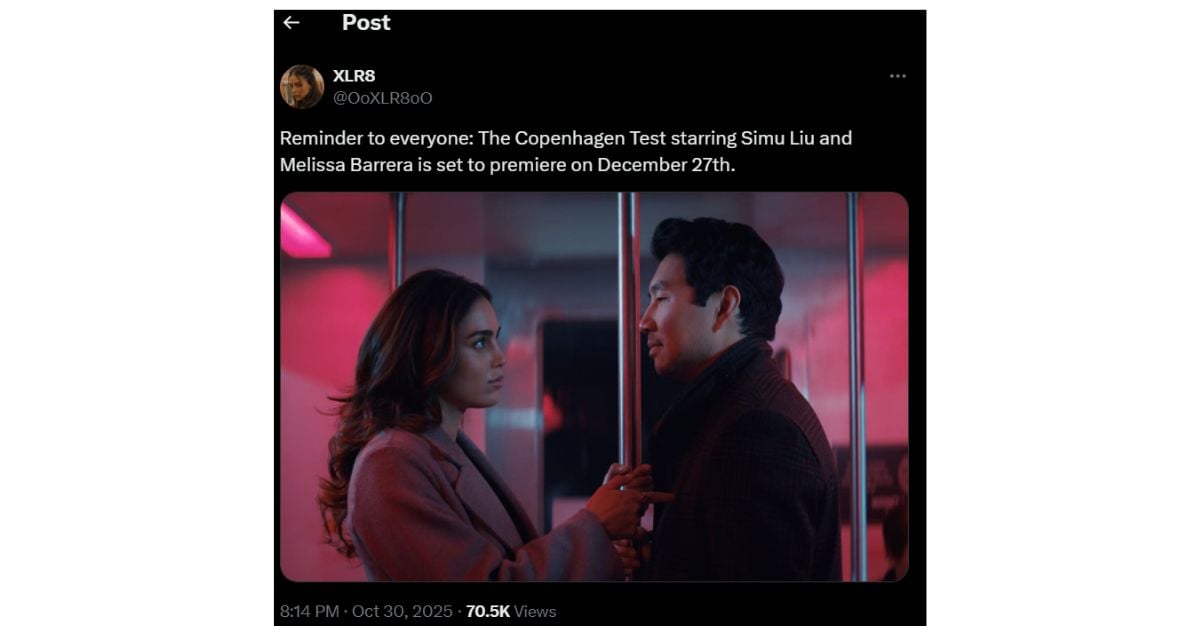
Task: Click the 8:14 PM timestamp
Action: pos(310,611)
